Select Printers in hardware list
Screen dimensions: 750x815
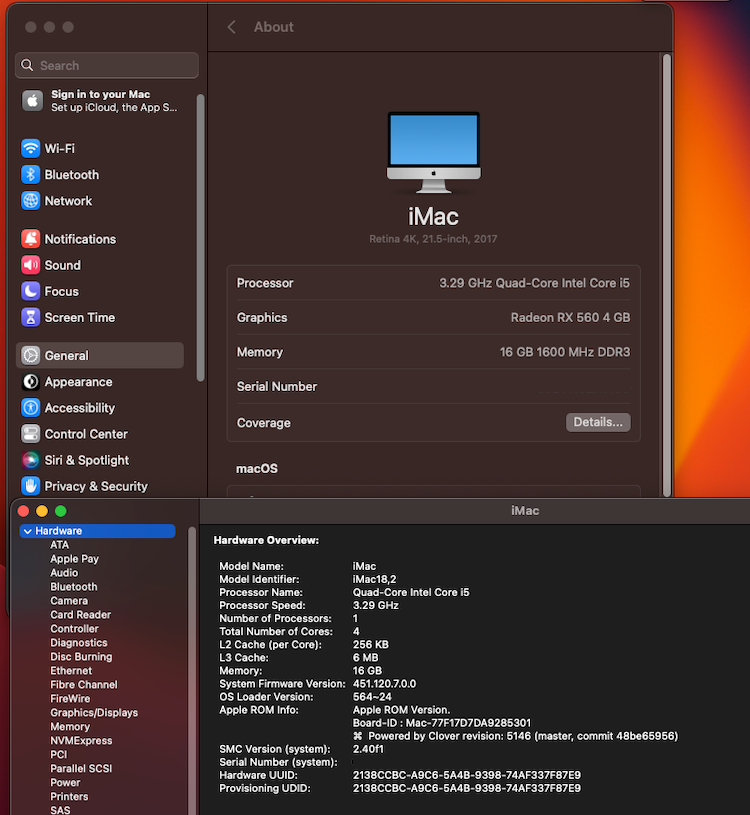point(69,797)
